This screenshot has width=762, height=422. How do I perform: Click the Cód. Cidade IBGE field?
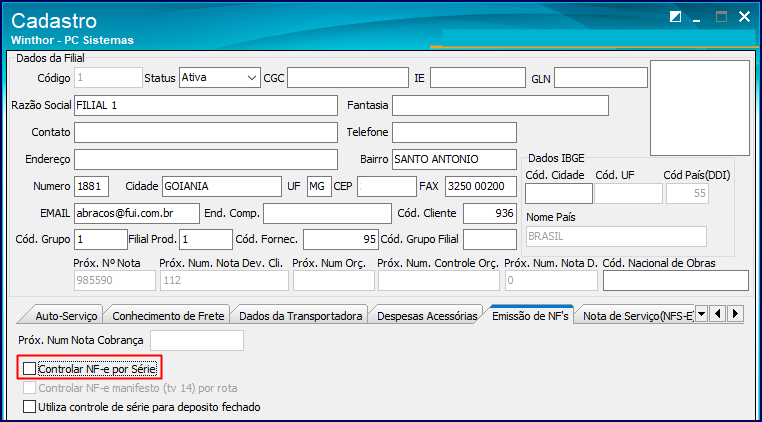559,193
